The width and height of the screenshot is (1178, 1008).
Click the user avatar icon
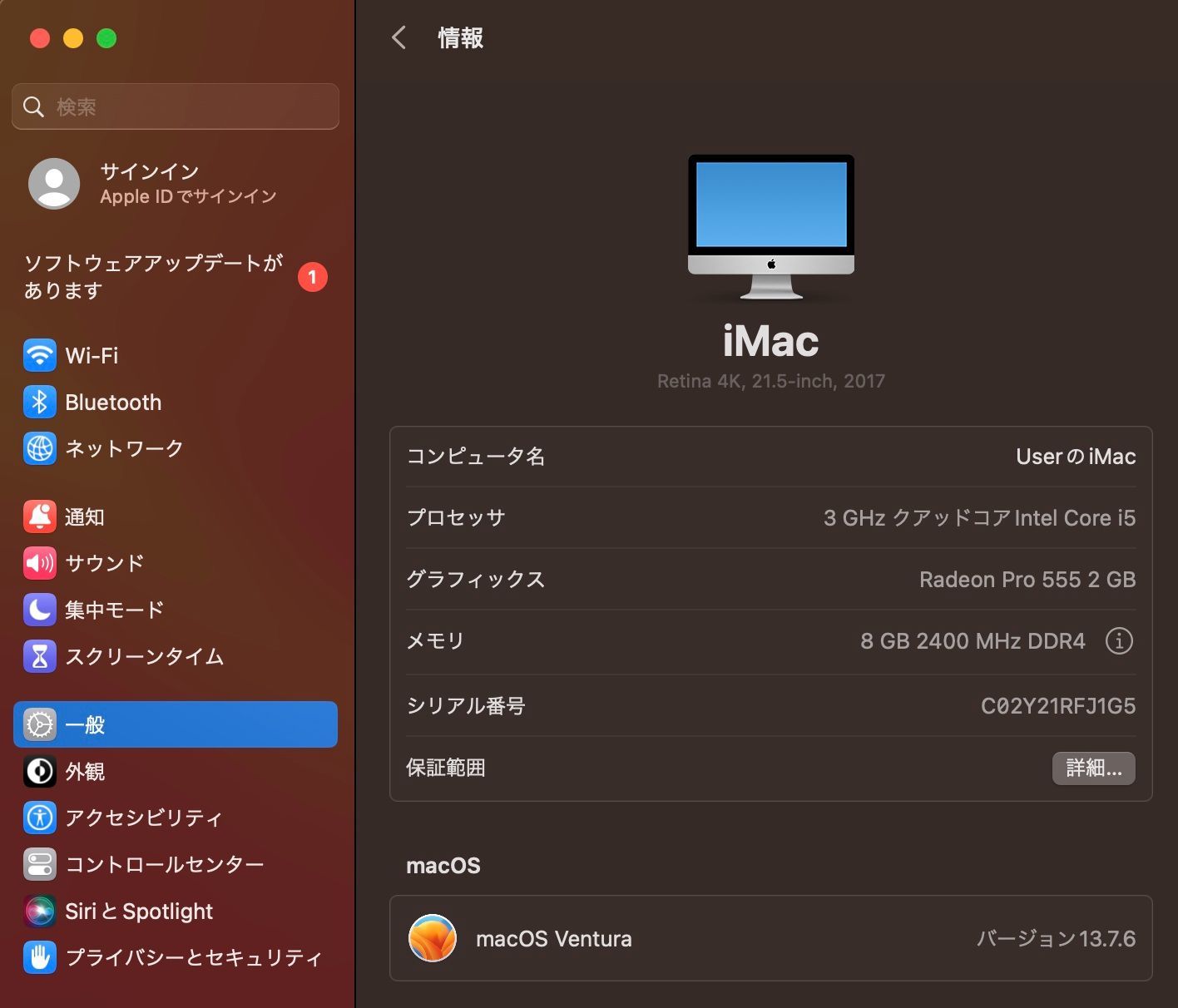tap(54, 184)
